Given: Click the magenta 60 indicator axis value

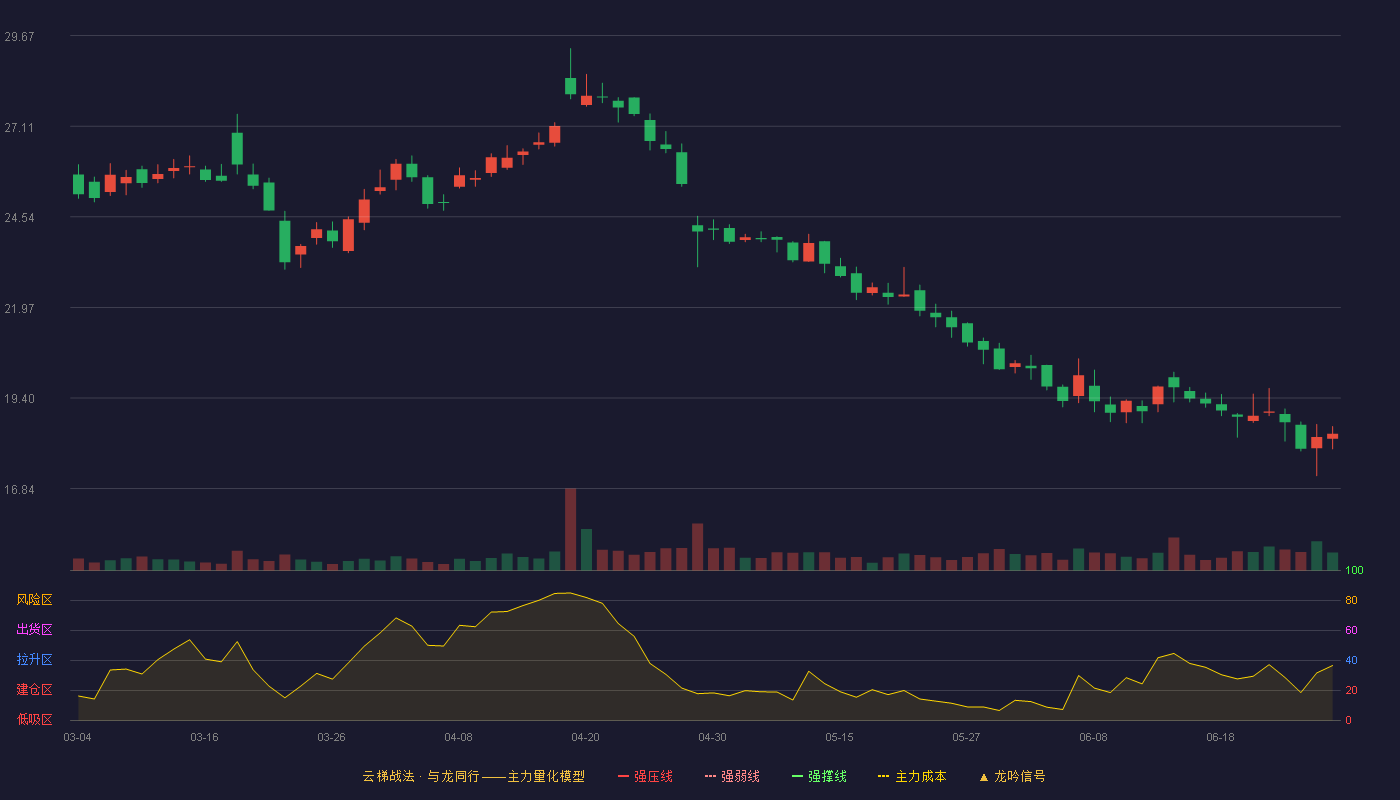Looking at the screenshot, I should 1351,630.
